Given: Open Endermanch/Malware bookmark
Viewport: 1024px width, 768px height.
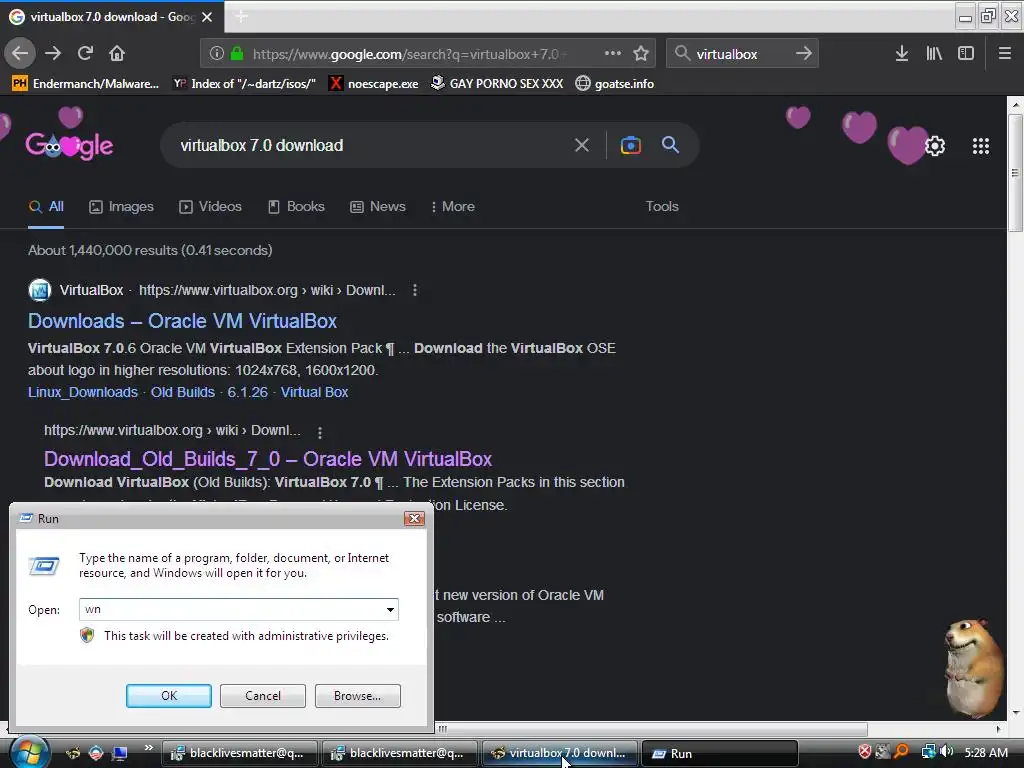Looking at the screenshot, I should pos(86,84).
